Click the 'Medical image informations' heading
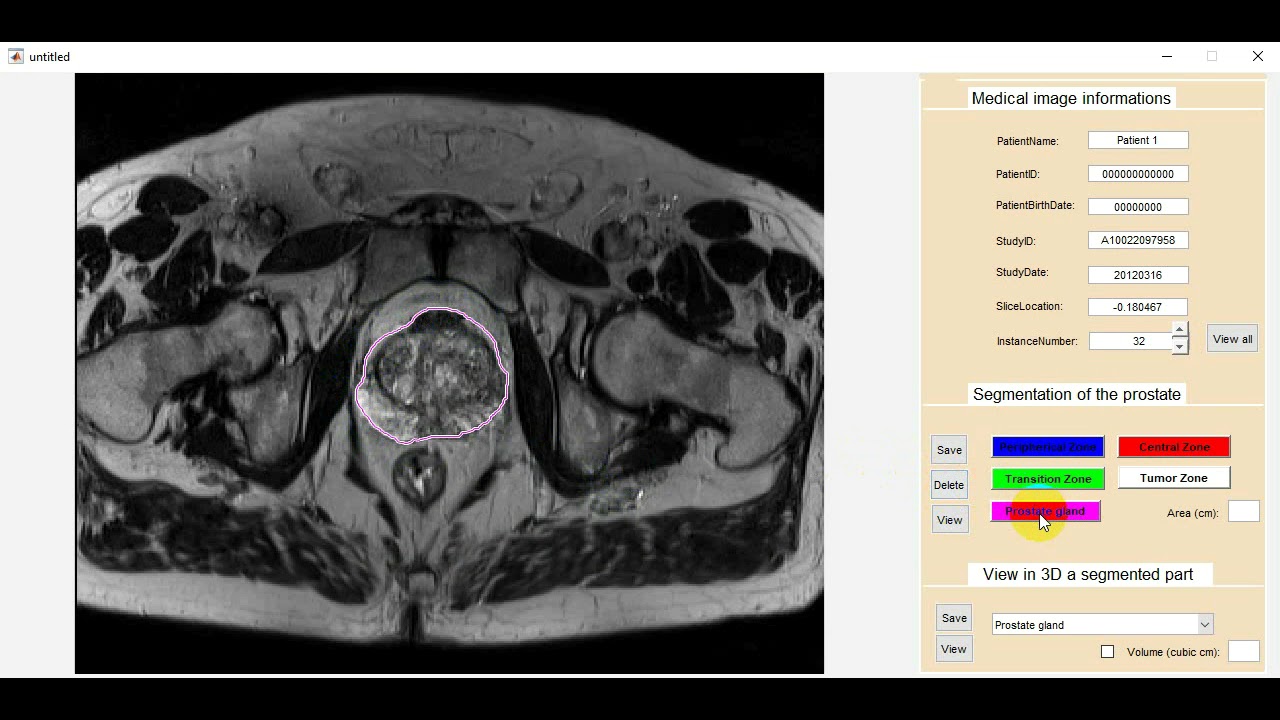Viewport: 1280px width, 720px height. coord(1071,98)
